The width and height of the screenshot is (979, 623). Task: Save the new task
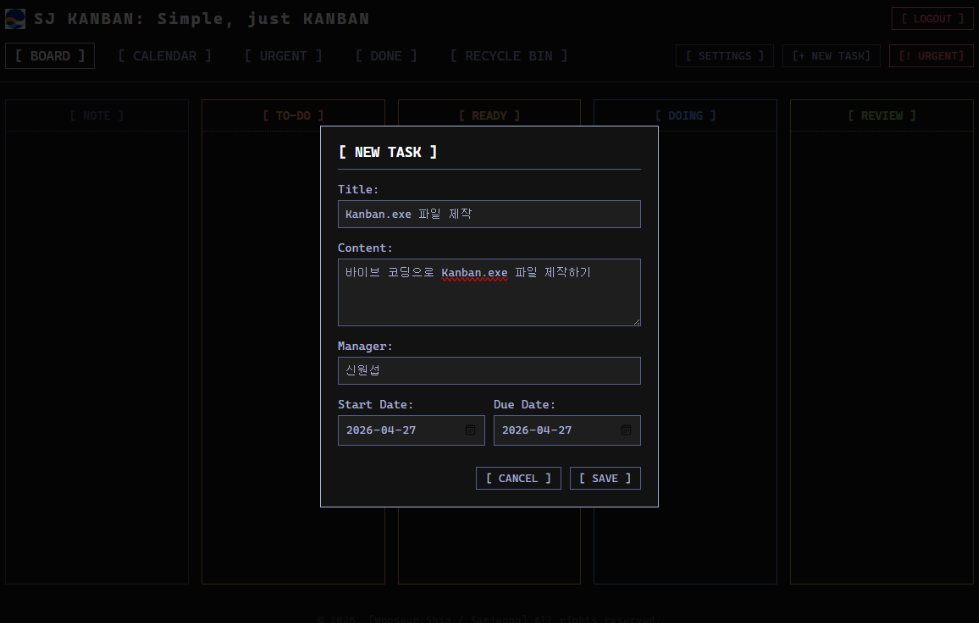[605, 478]
